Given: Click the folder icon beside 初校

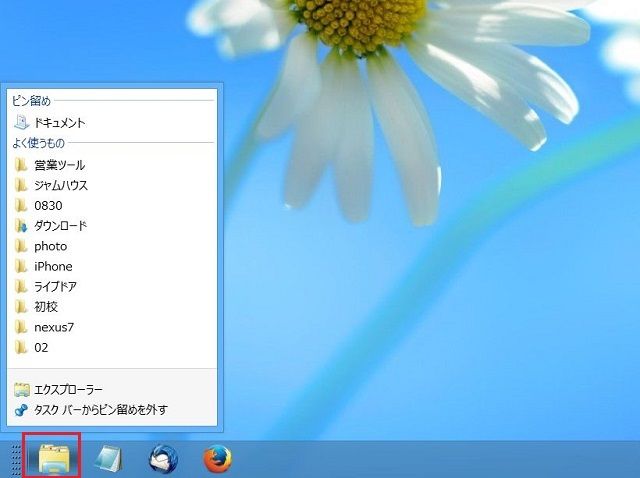Looking at the screenshot, I should click(x=21, y=307).
